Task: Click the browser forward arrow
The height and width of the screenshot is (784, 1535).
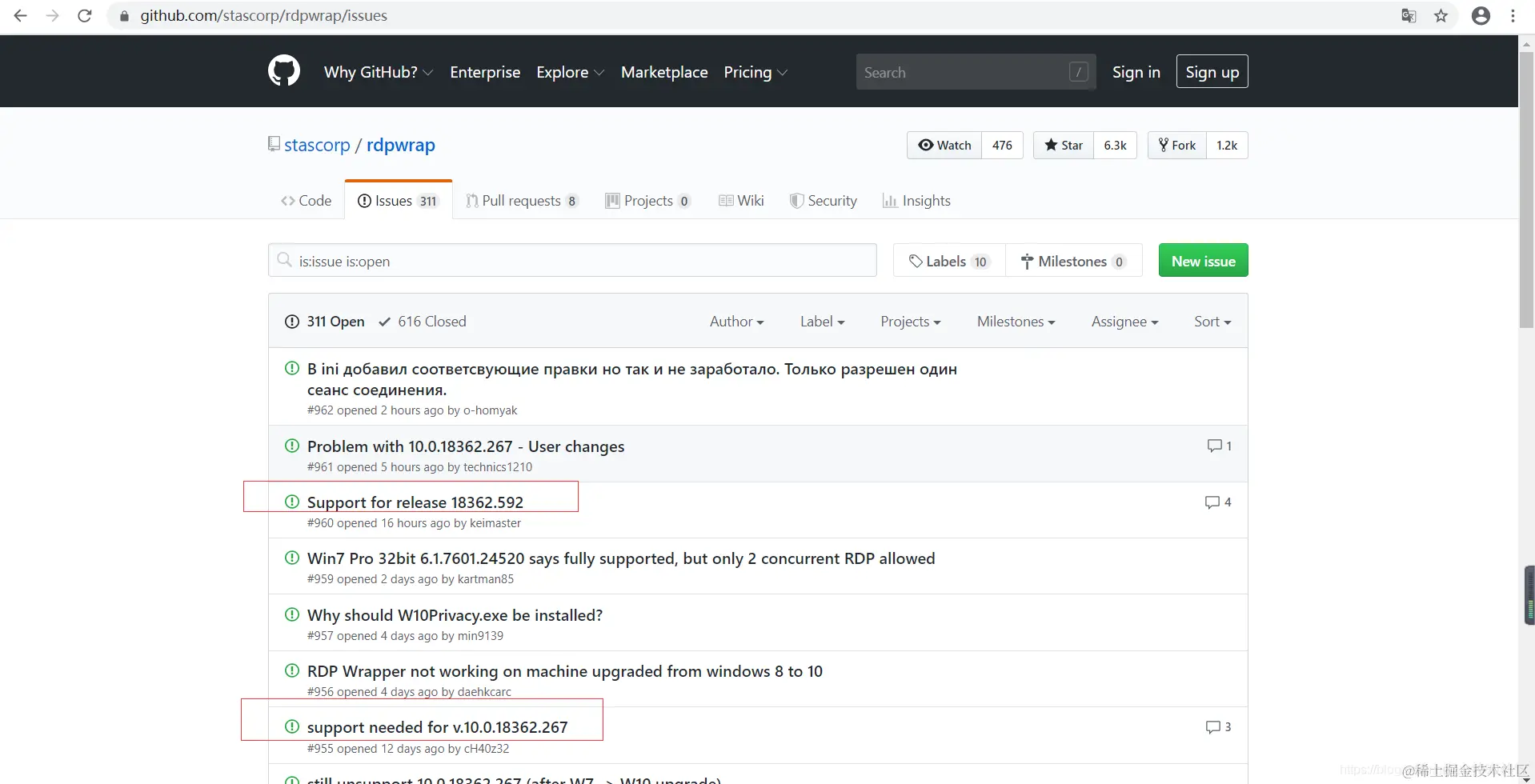Action: click(x=53, y=15)
